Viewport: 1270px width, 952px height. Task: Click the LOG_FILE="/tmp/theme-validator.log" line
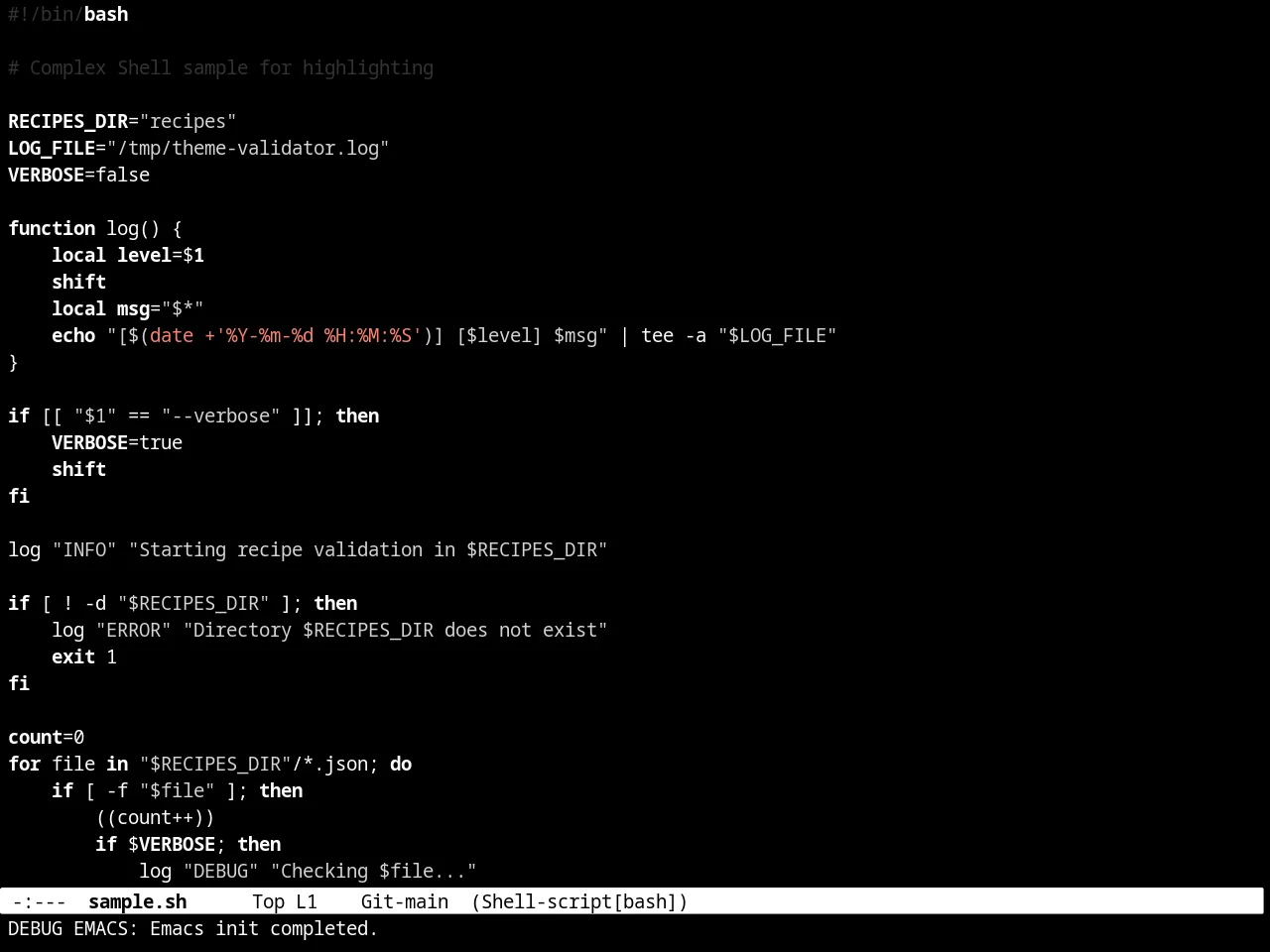click(x=198, y=148)
